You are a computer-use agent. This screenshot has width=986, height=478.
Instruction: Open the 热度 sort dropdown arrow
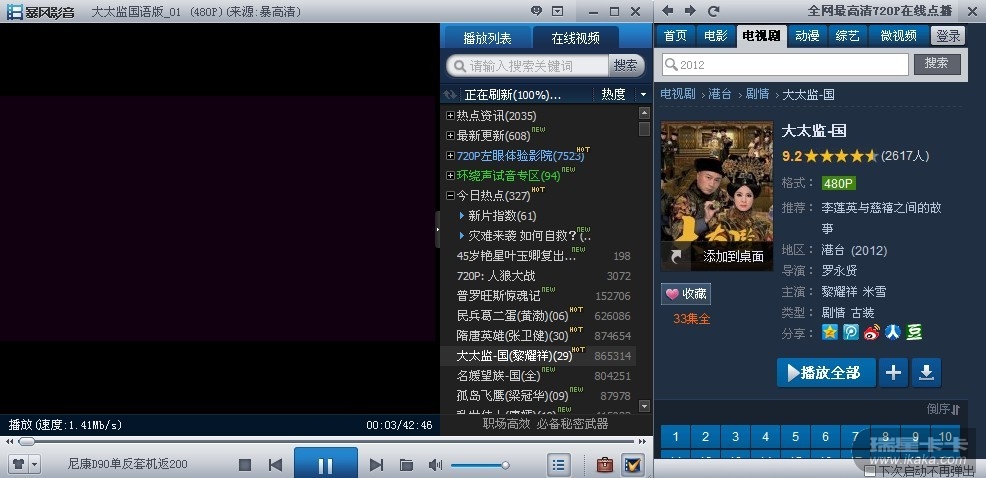643,94
